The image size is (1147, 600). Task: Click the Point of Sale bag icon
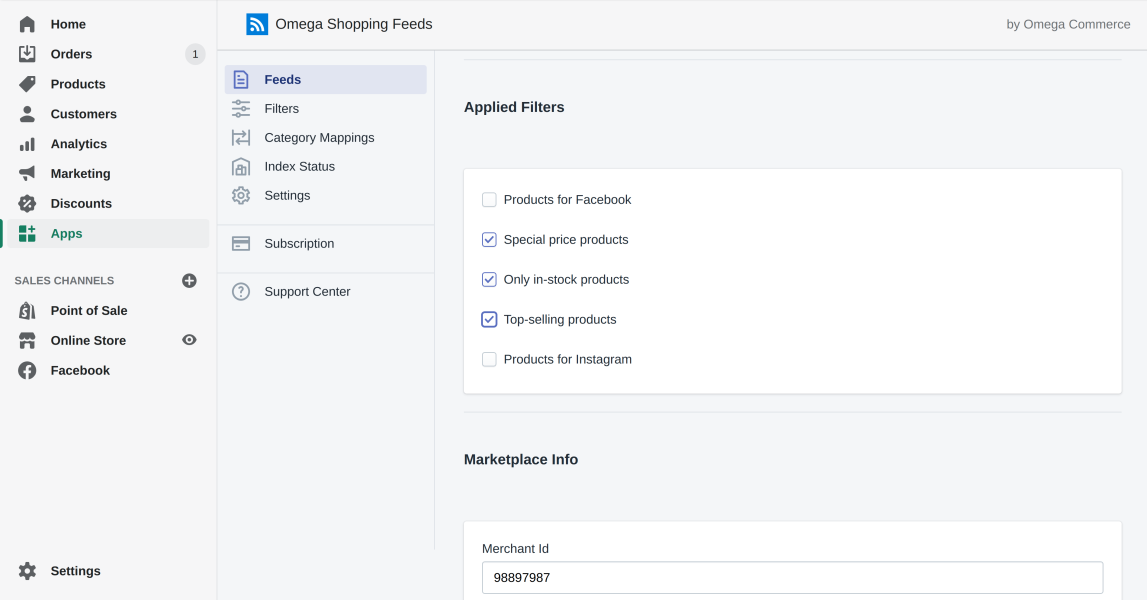pyautogui.click(x=27, y=311)
